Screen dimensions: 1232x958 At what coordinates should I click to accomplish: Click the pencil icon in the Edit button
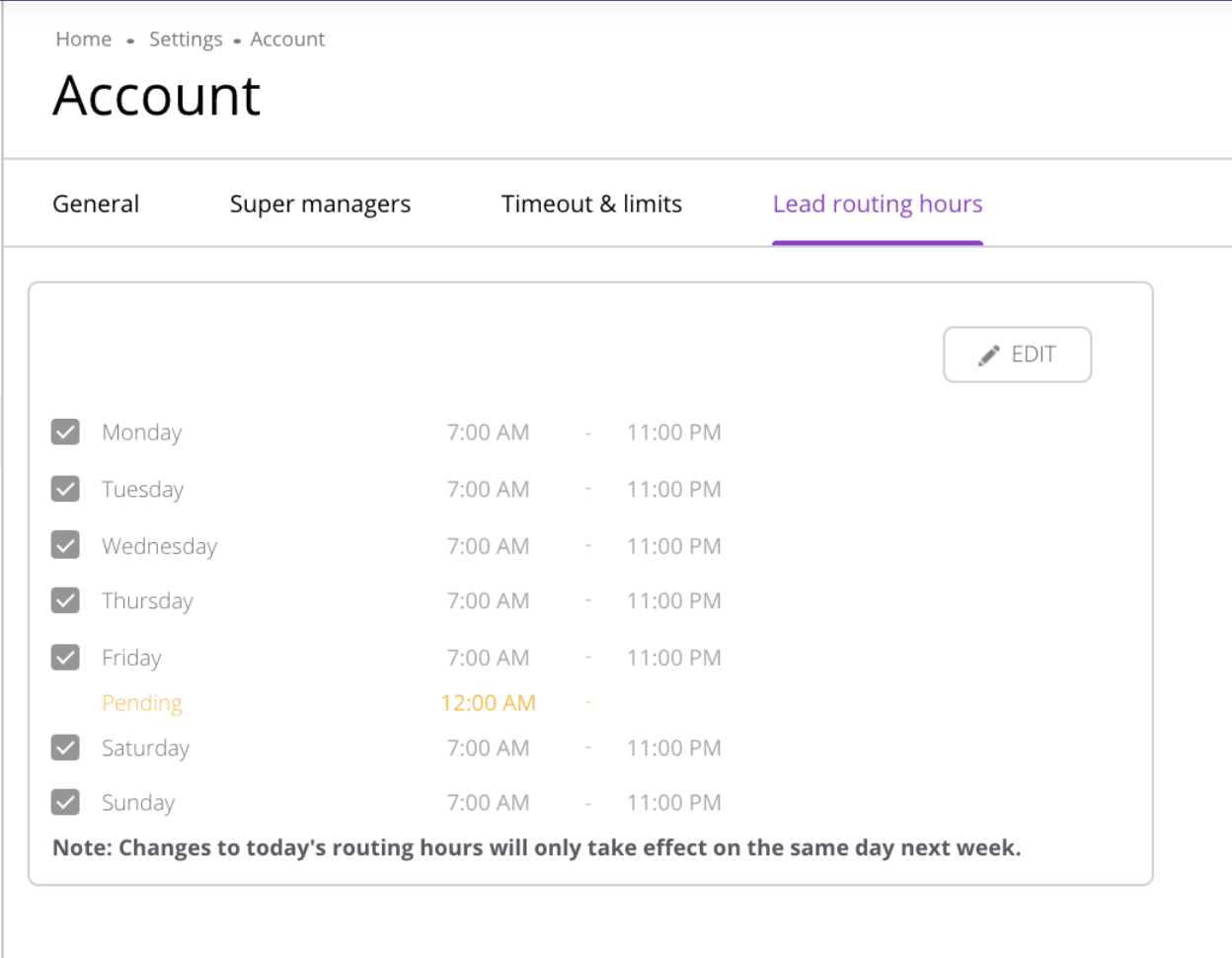pyautogui.click(x=989, y=356)
